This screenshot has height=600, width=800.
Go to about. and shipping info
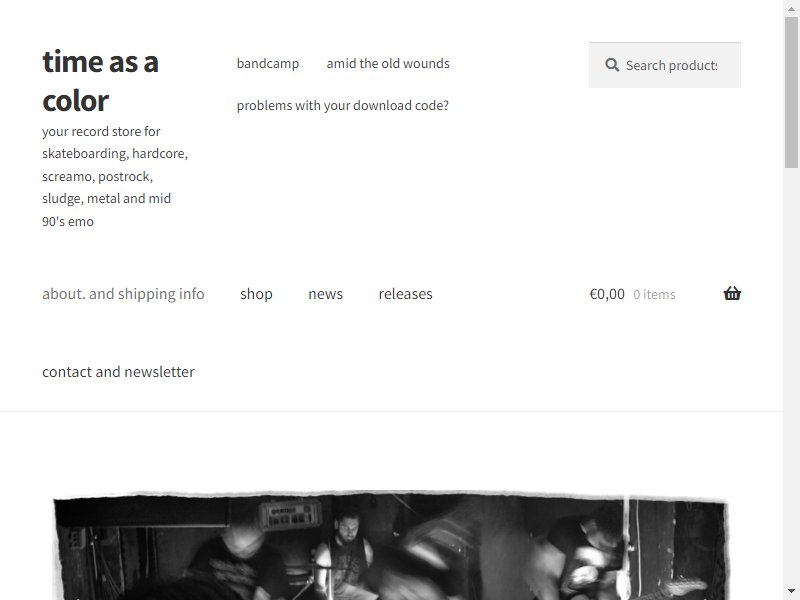click(x=123, y=294)
